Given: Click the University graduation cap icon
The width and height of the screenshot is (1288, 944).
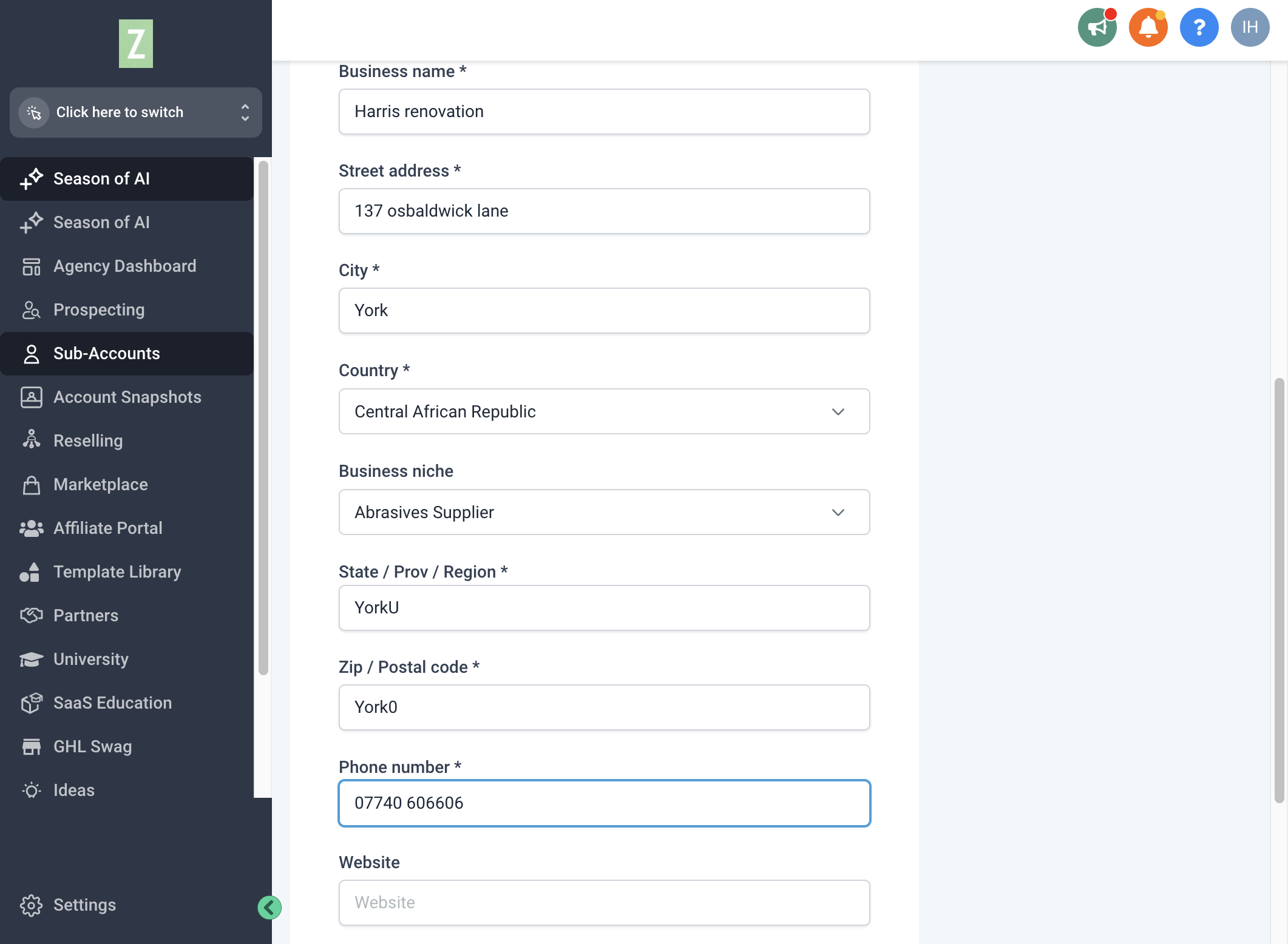Looking at the screenshot, I should click(x=31, y=659).
